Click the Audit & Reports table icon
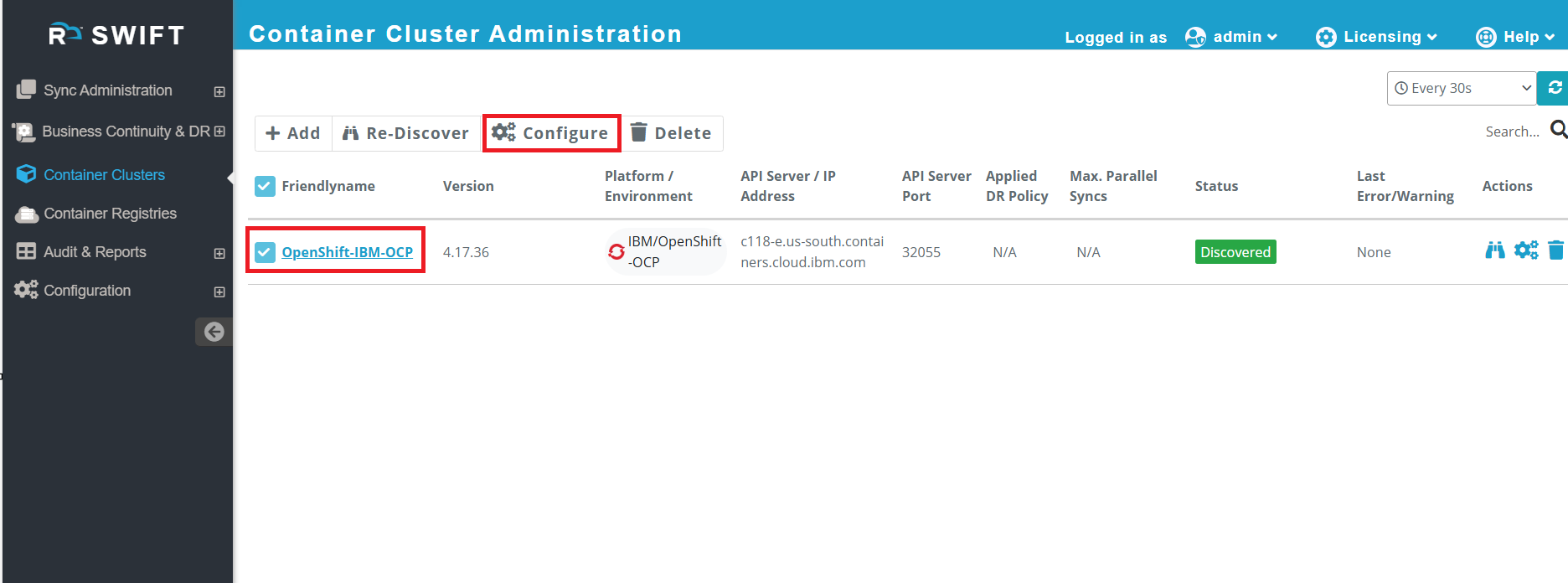Viewport: 1568px width, 583px height. pos(26,251)
